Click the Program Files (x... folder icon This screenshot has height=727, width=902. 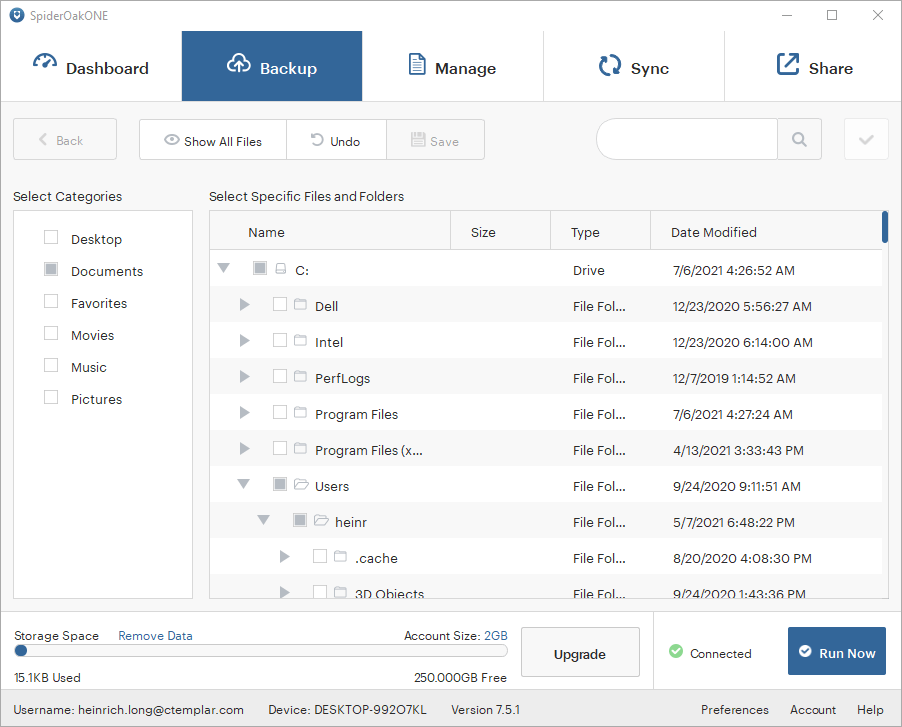(x=300, y=447)
